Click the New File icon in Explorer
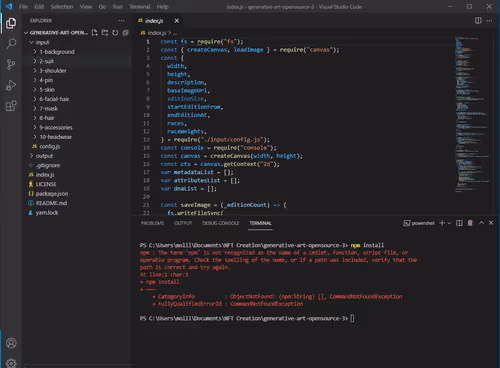The height and width of the screenshot is (368, 500). coord(95,33)
